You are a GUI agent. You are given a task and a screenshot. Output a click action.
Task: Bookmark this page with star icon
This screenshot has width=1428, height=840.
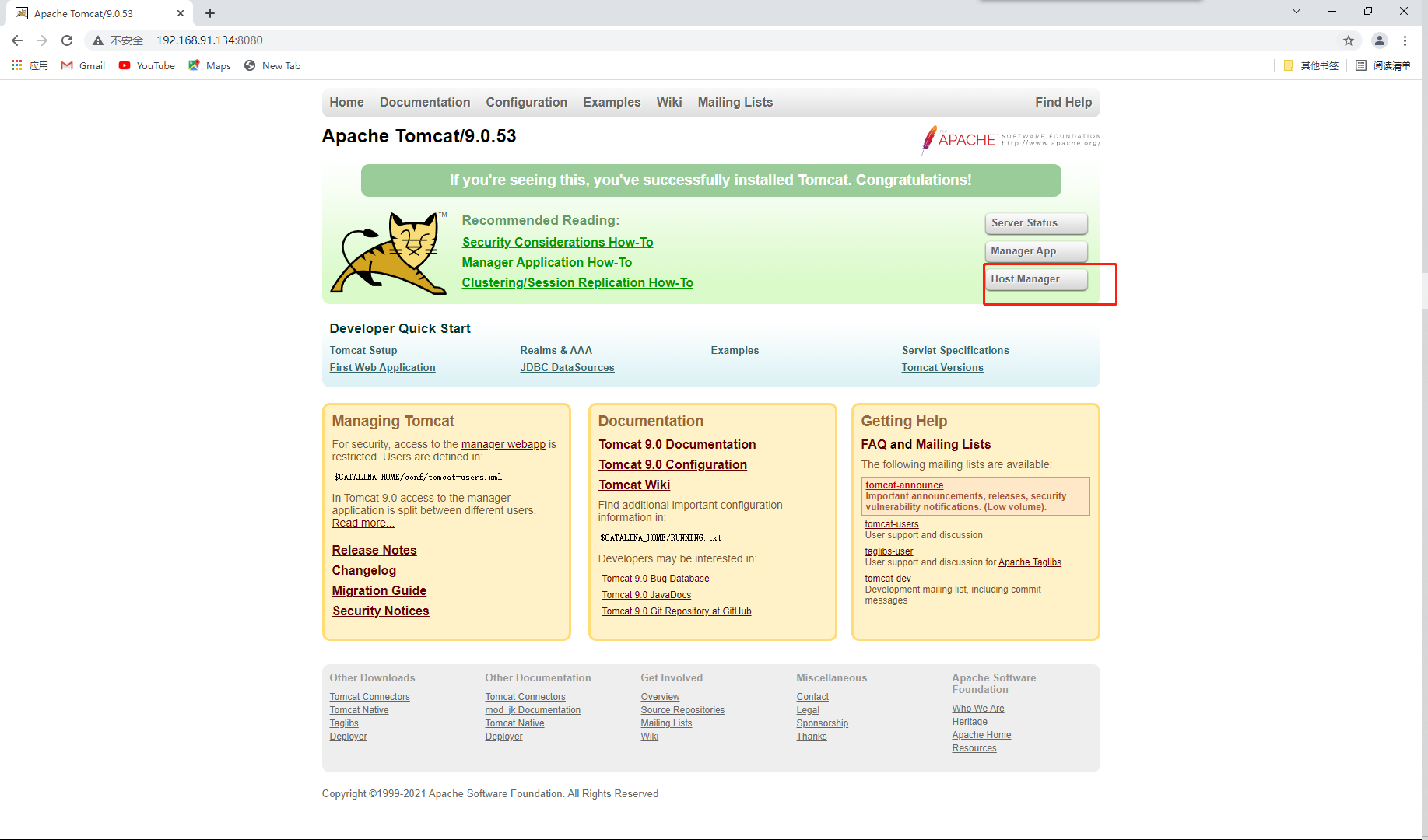pyautogui.click(x=1349, y=40)
